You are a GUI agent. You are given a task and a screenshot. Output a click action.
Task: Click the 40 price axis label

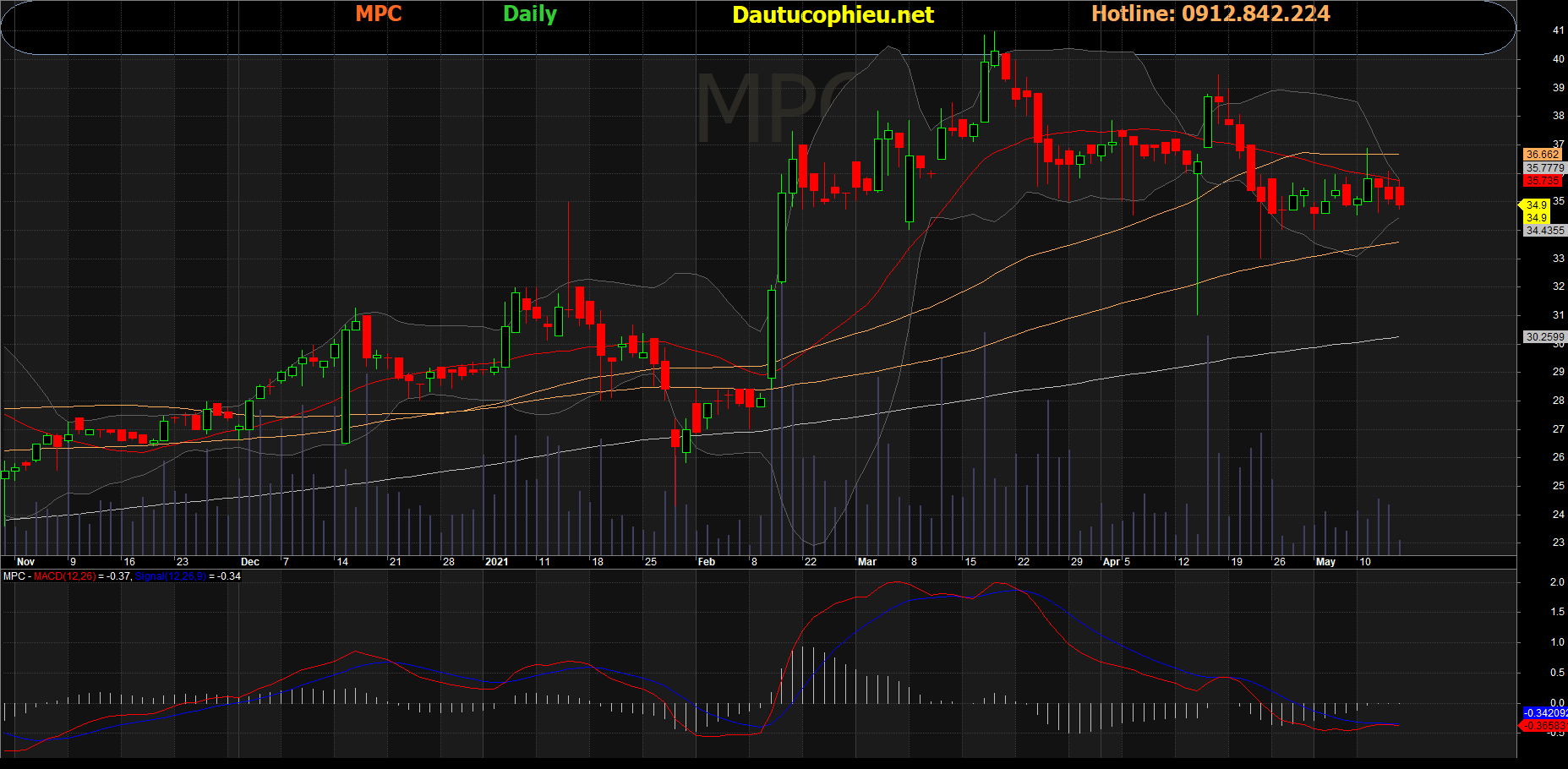1558,59
